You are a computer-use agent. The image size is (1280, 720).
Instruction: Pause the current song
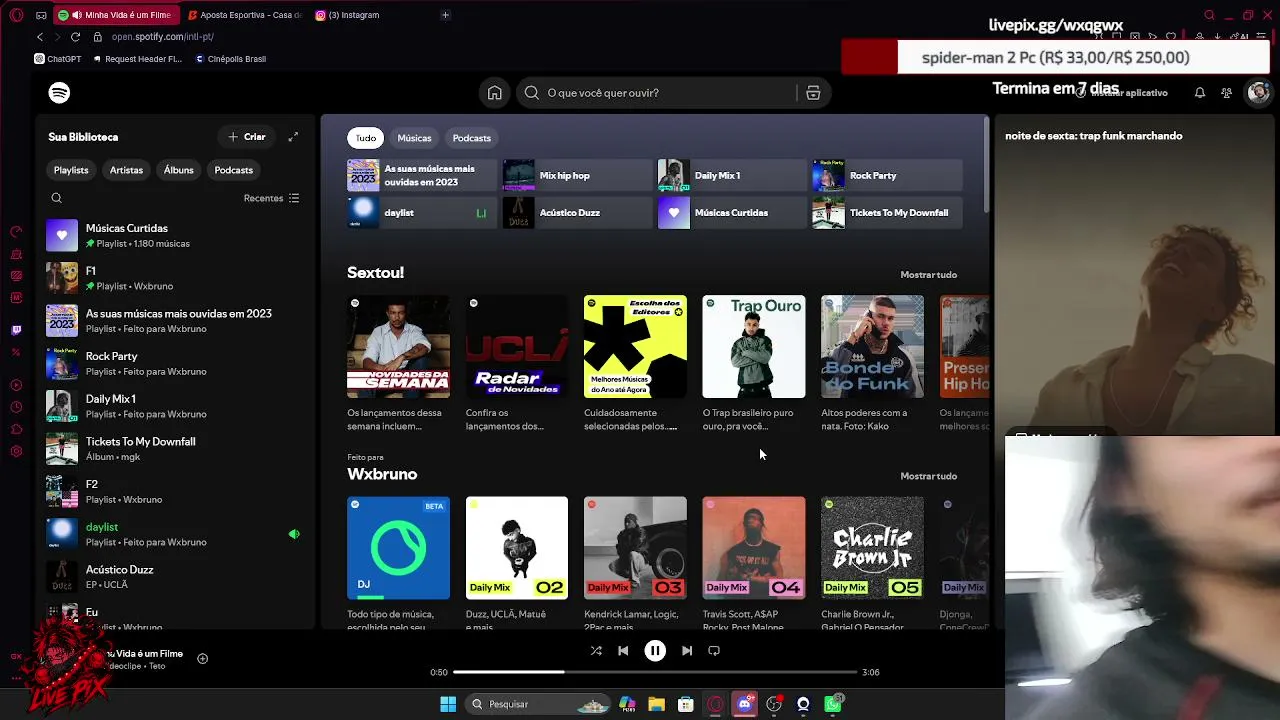[655, 651]
